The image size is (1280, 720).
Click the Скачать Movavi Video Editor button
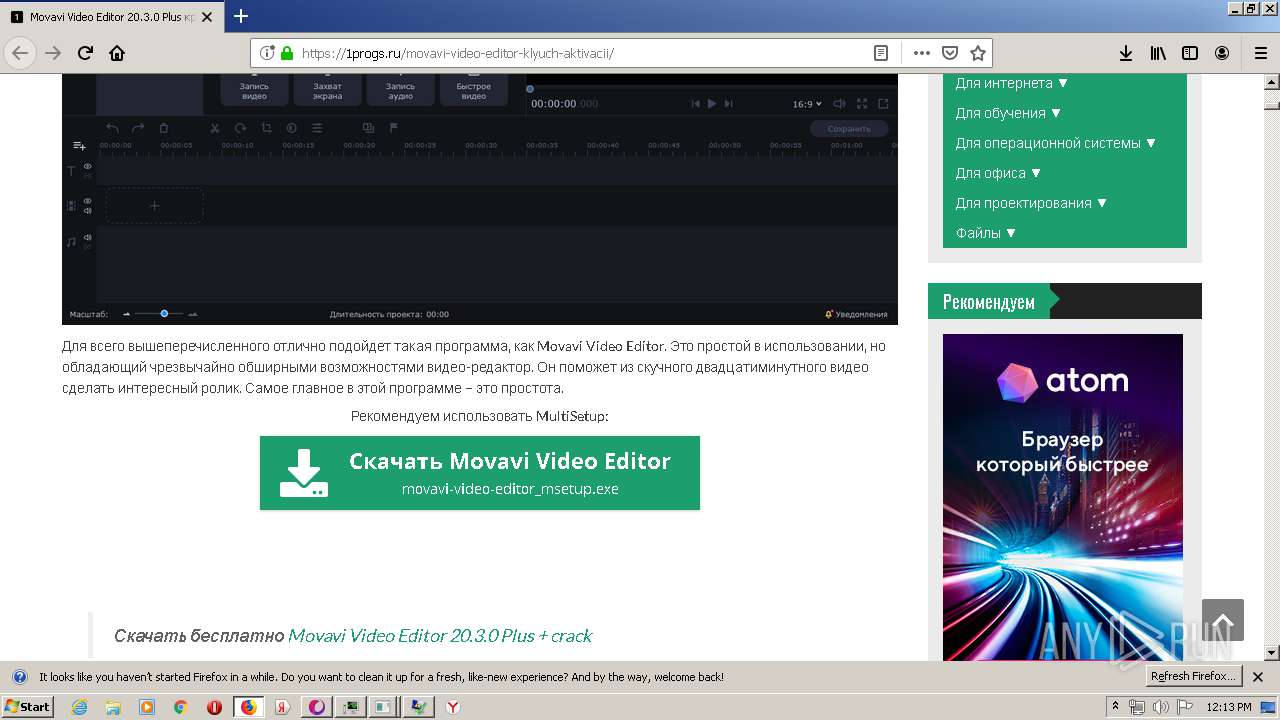[x=480, y=473]
